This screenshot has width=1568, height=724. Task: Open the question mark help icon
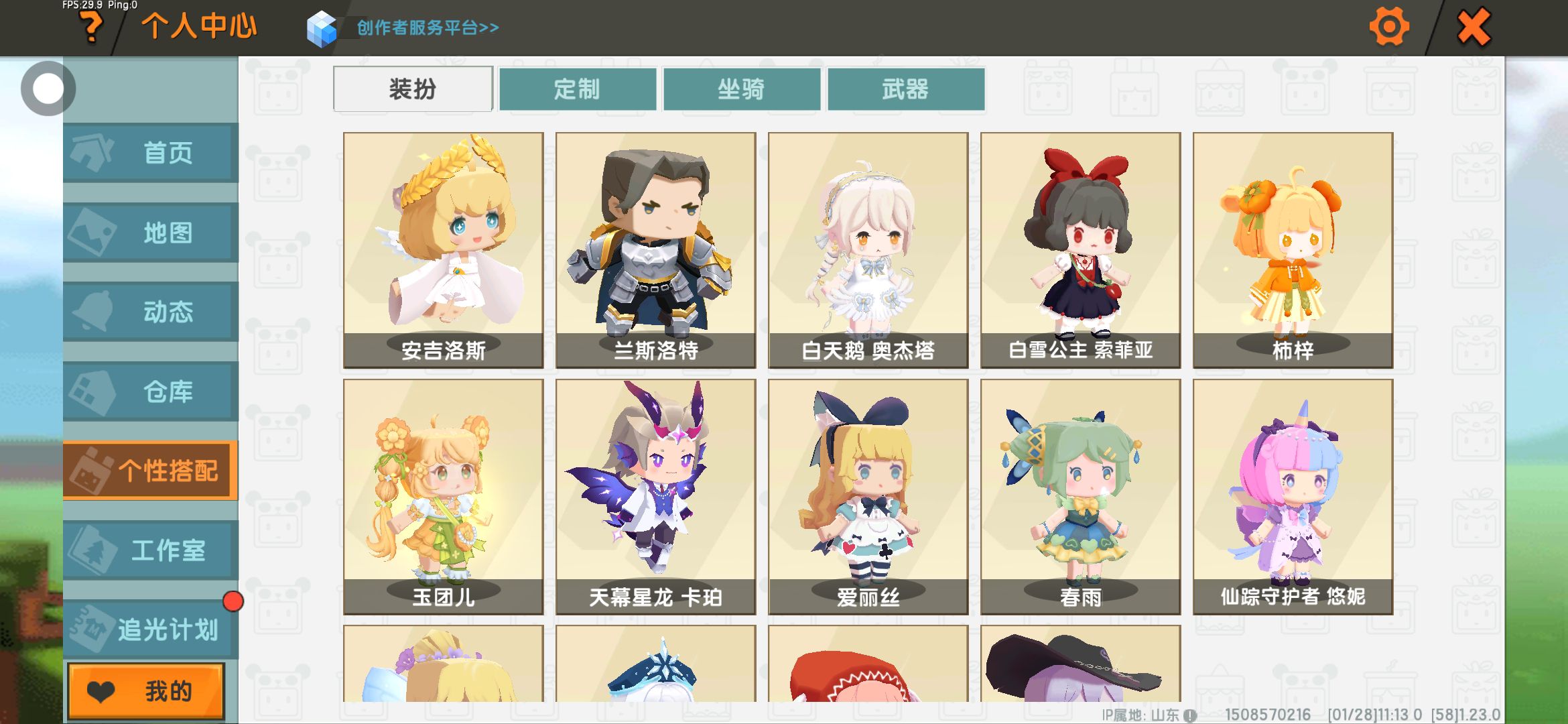pyautogui.click(x=92, y=27)
